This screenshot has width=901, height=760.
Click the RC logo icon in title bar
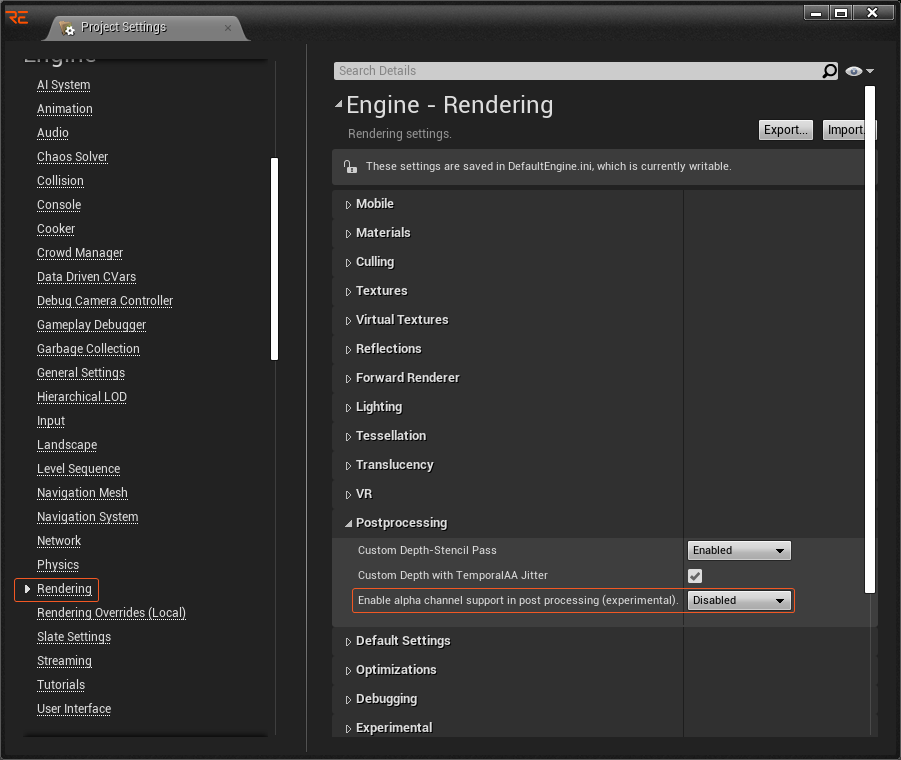pos(16,17)
